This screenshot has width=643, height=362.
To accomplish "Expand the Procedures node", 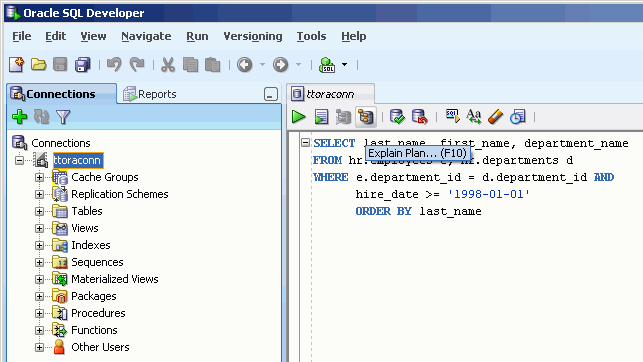I will point(39,313).
